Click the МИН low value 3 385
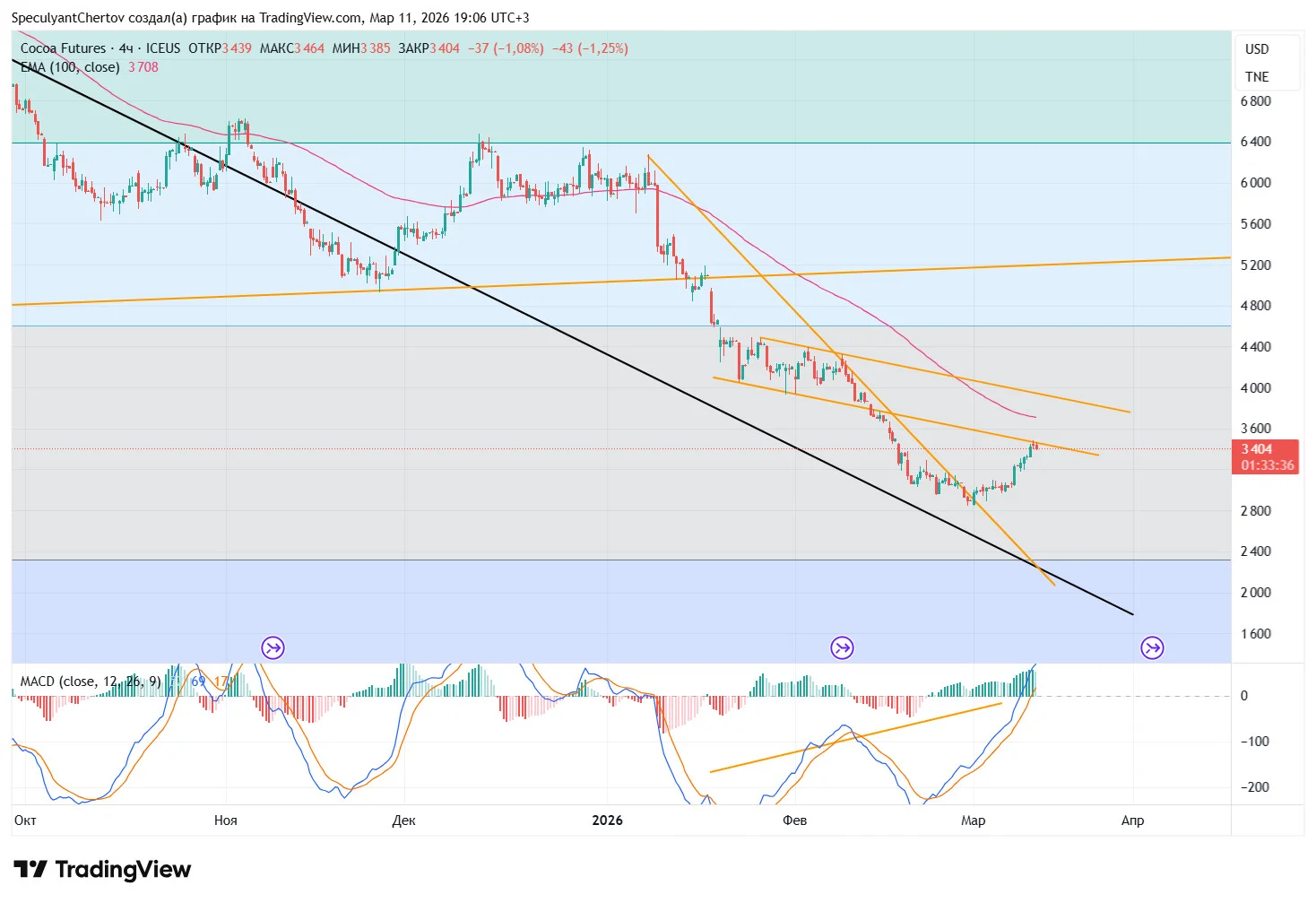1316x903 pixels. tap(376, 48)
